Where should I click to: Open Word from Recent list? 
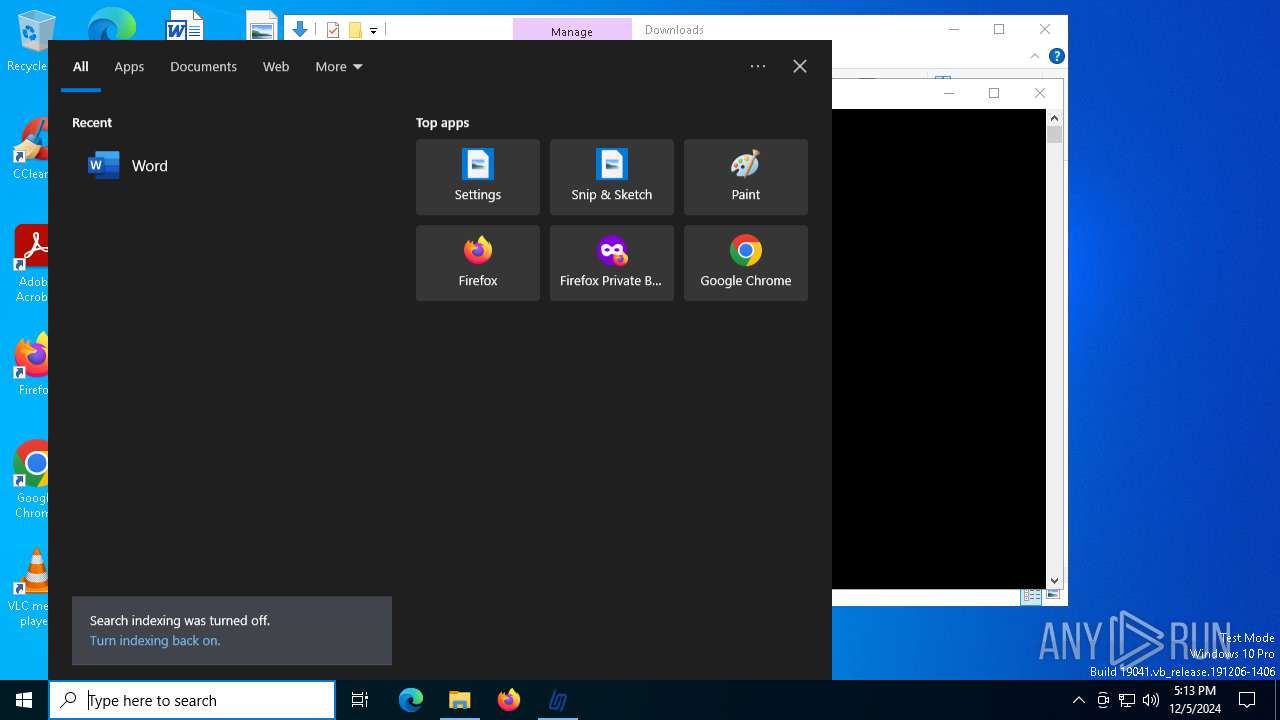click(x=228, y=166)
